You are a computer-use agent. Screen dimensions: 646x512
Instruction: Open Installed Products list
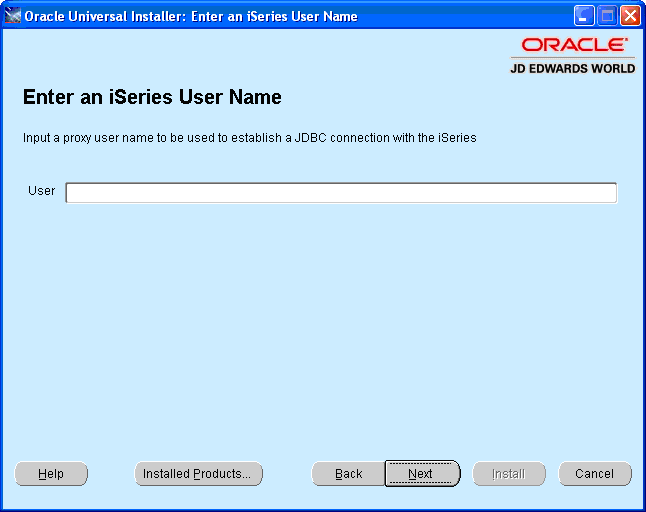[x=199, y=474]
